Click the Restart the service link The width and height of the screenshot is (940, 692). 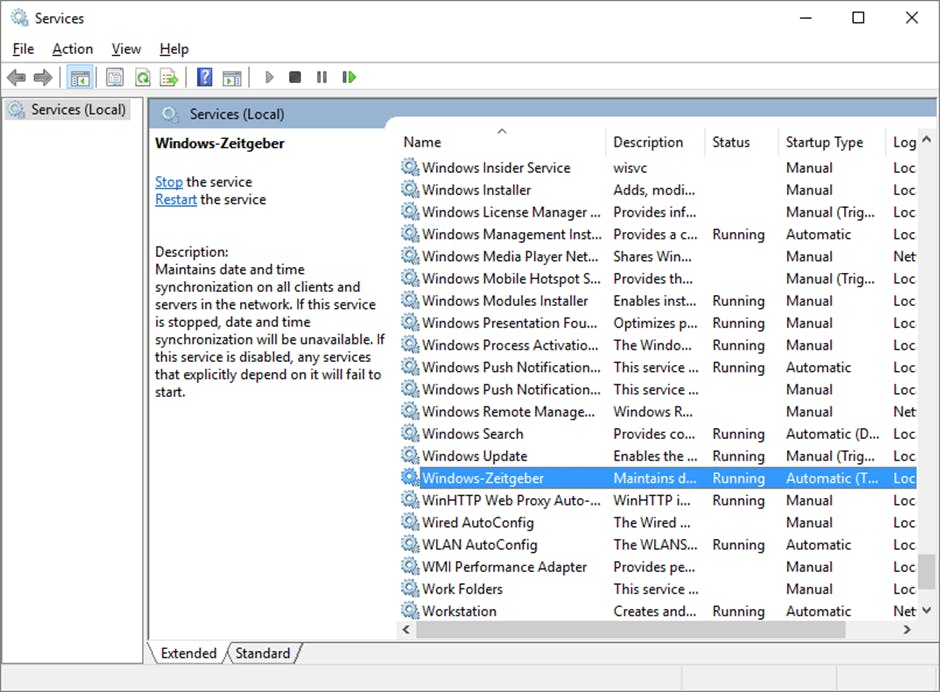pyautogui.click(x=176, y=199)
